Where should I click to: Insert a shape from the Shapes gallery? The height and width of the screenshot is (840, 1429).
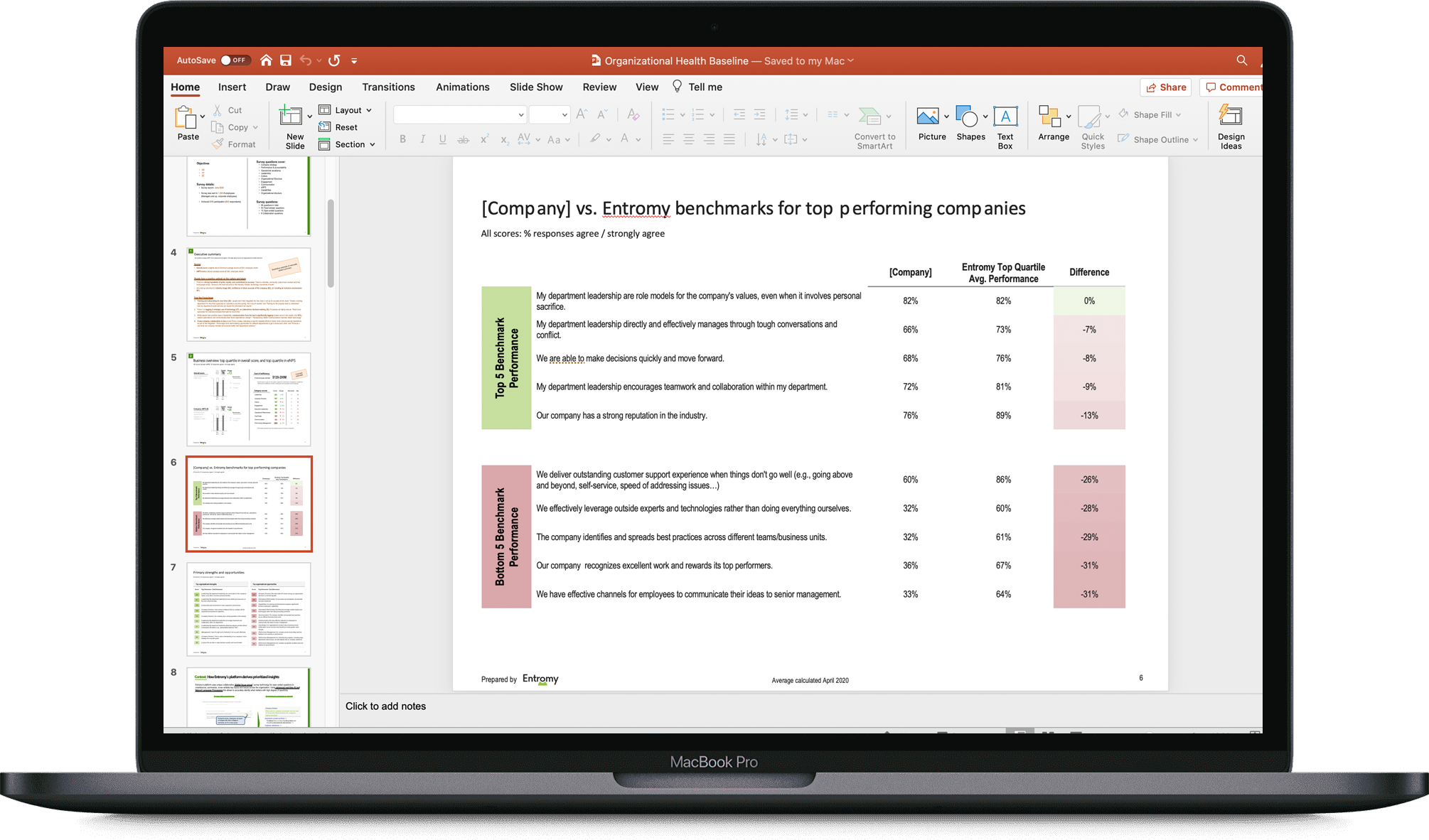(x=969, y=121)
